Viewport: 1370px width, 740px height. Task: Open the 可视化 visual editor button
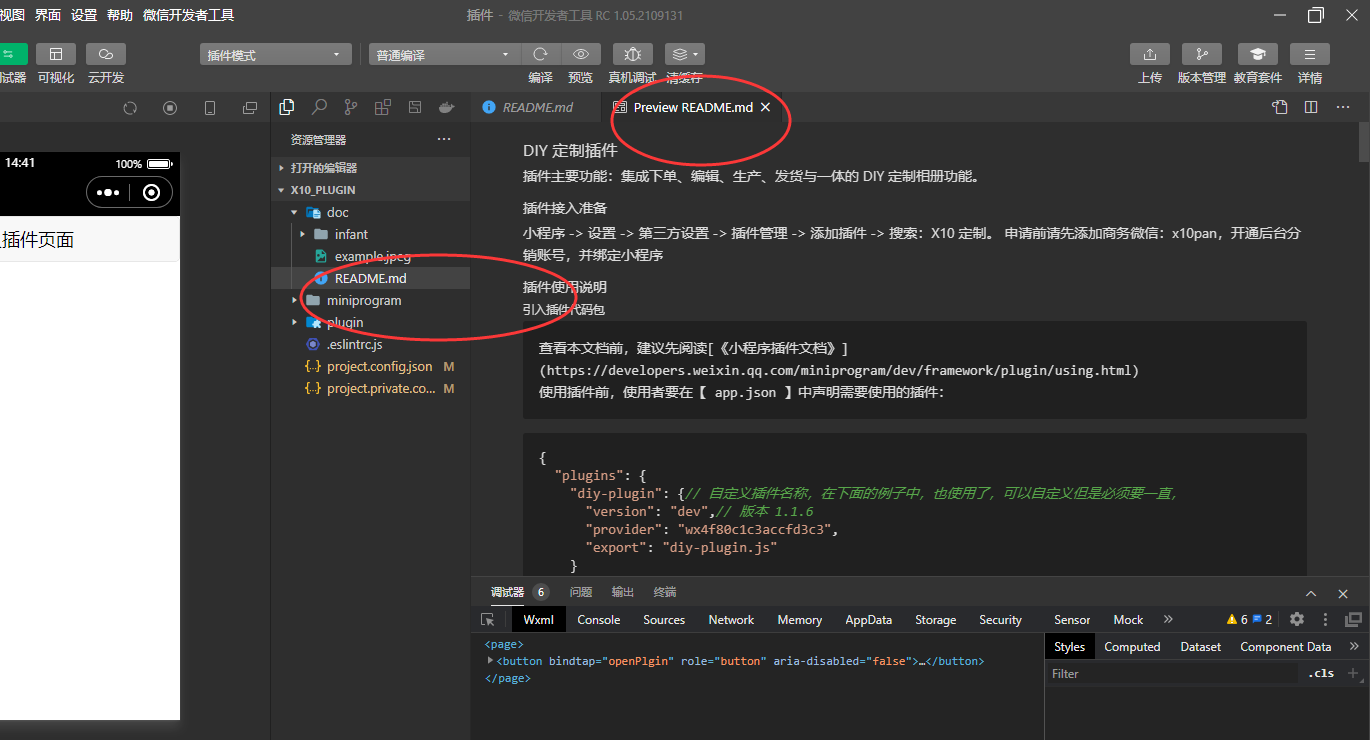click(x=56, y=54)
